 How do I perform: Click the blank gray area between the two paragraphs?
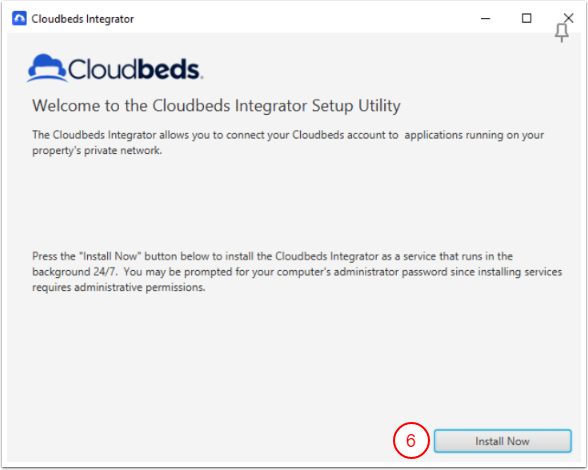coord(292,203)
